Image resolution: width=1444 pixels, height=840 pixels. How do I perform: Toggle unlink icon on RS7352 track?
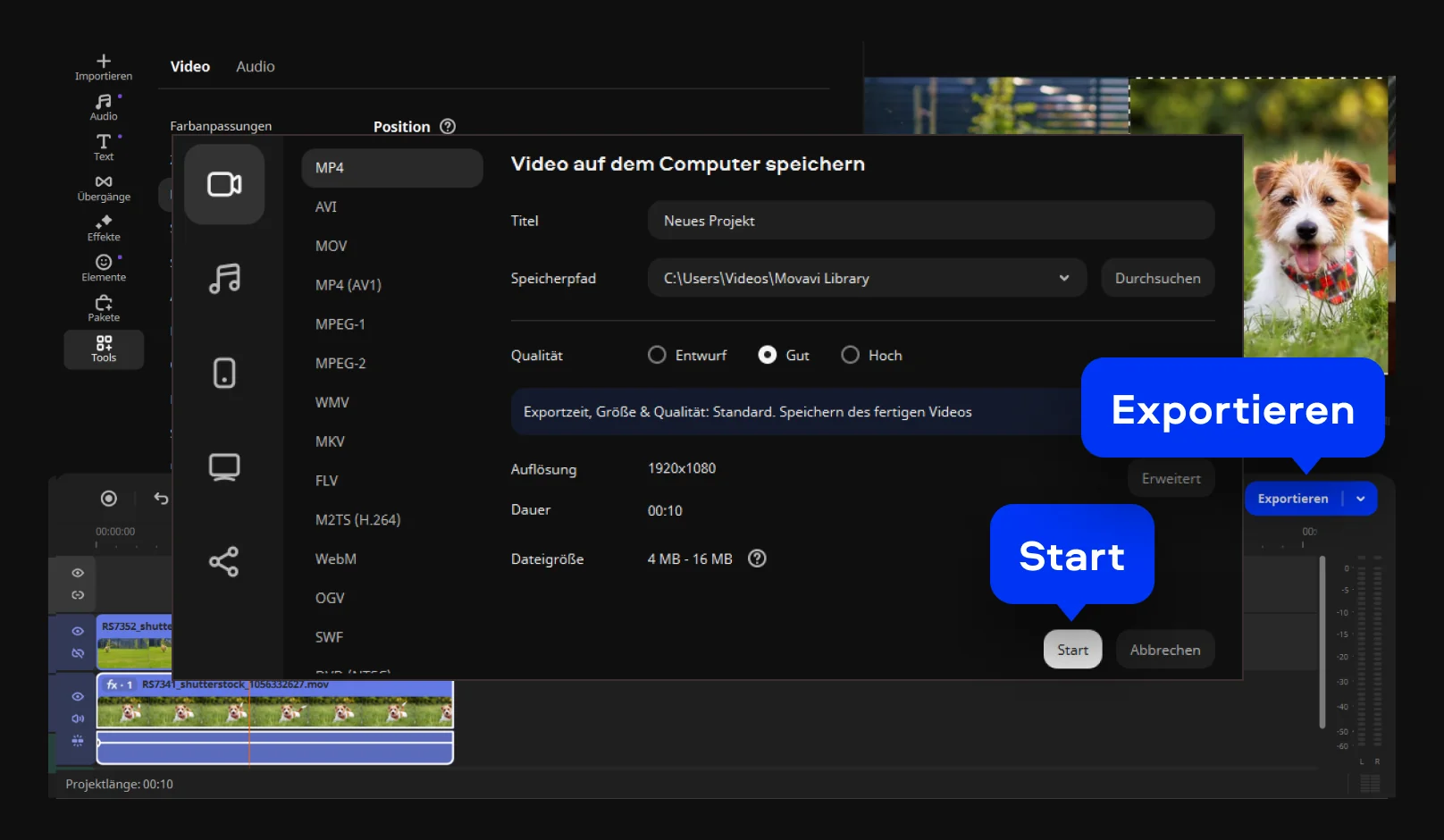pos(78,653)
